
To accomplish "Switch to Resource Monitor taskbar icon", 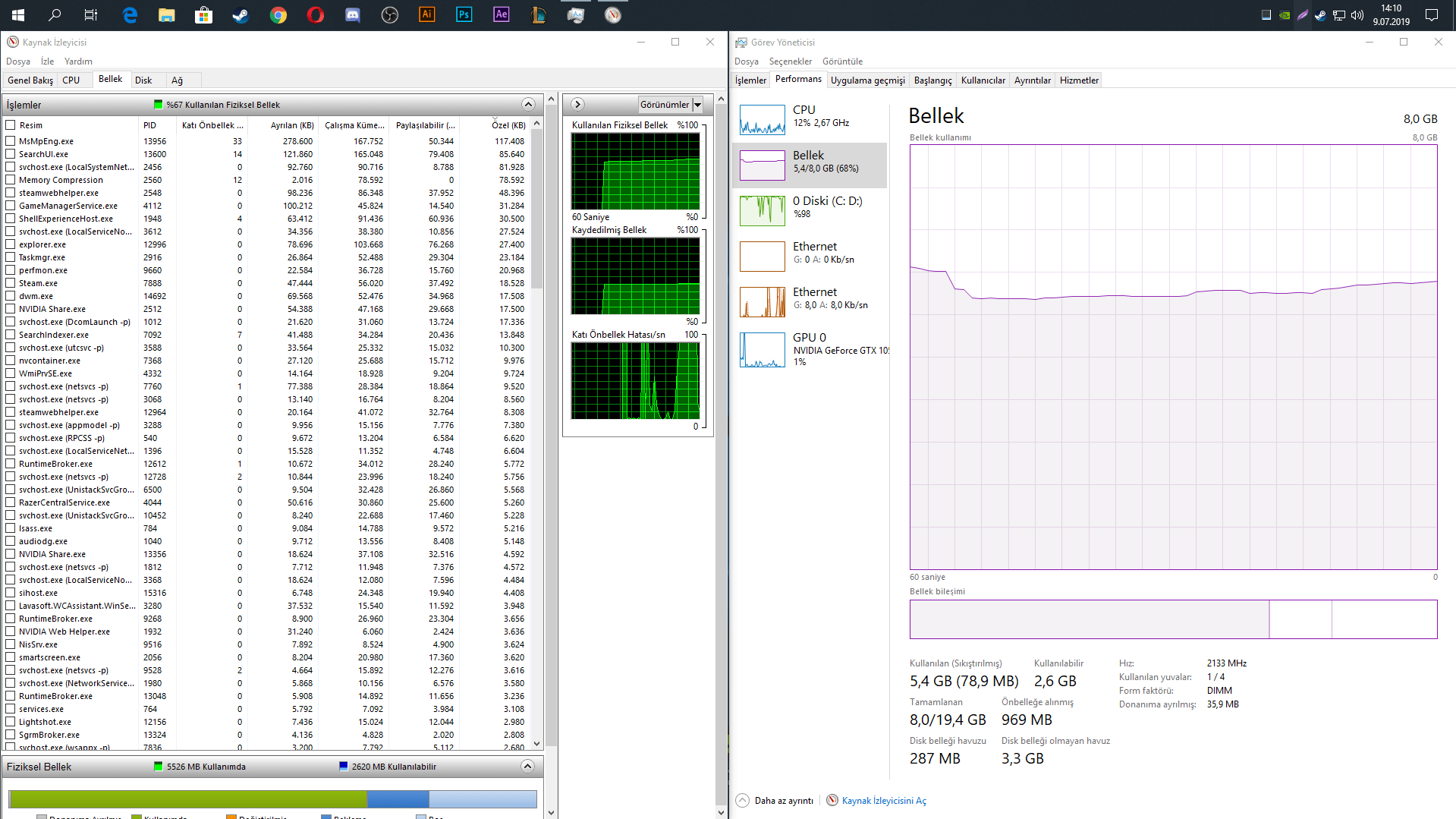I will (613, 15).
